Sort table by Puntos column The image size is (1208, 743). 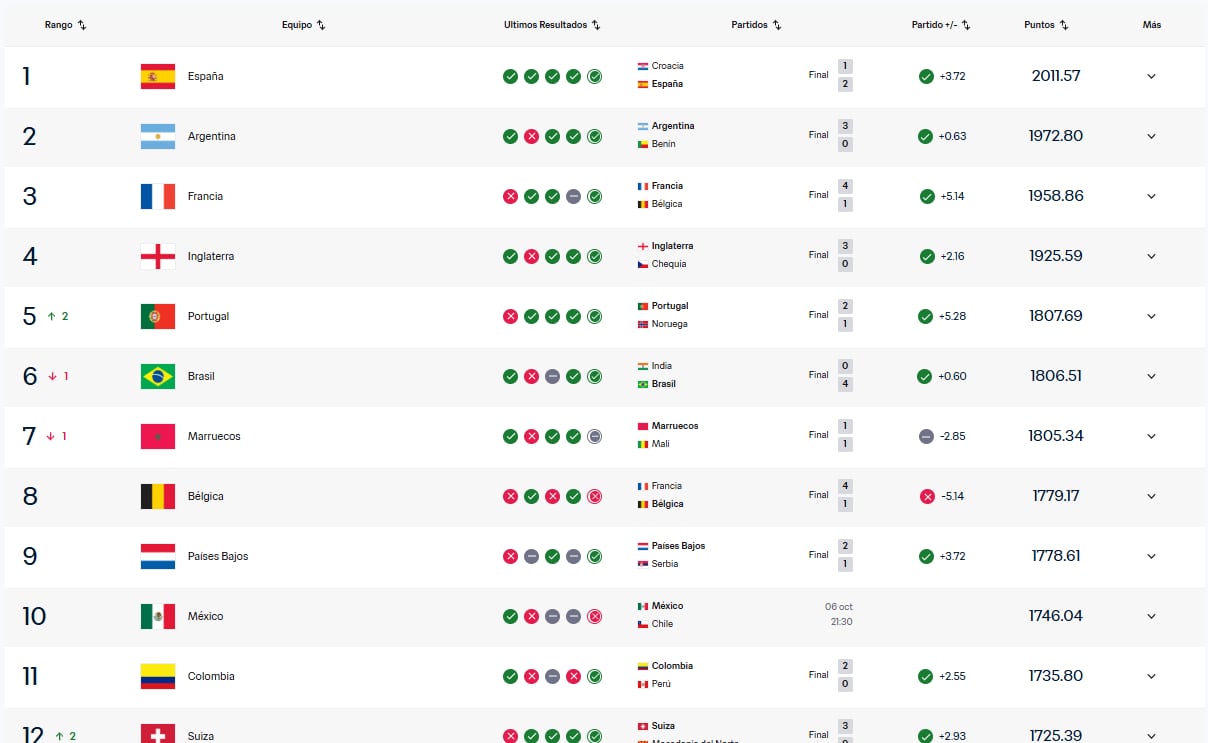pos(1046,25)
